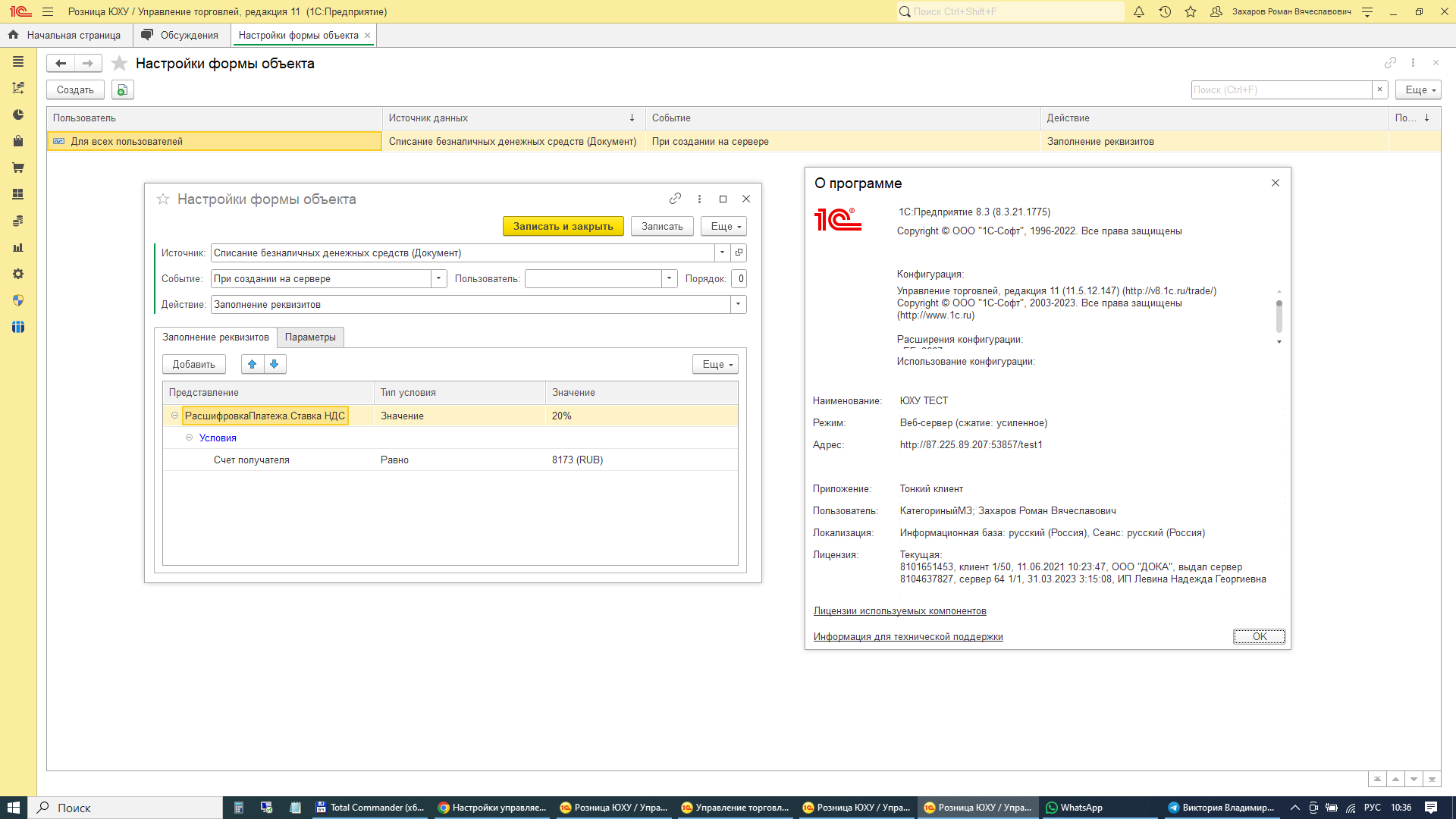
Task: Go forward with right arrow navigation button
Action: [88, 64]
